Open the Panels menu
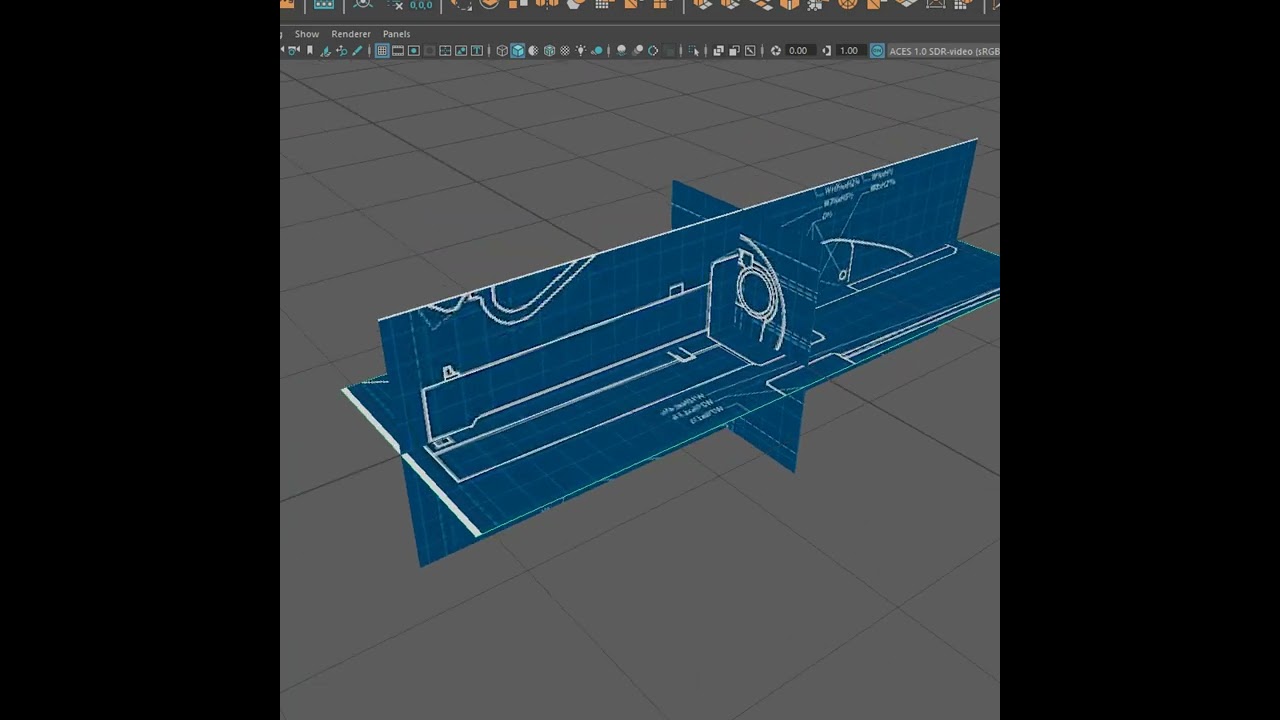The height and width of the screenshot is (720, 1280). tap(396, 33)
